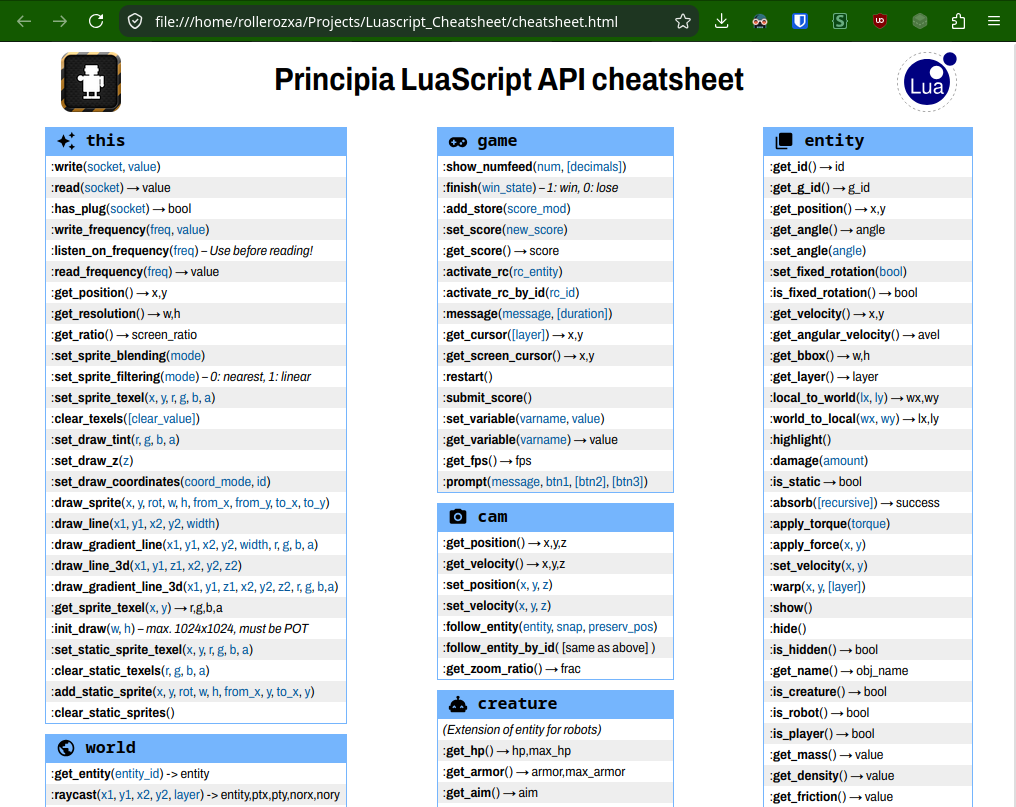This screenshot has width=1016, height=807.
Task: Click the globe icon beside 'world' header
Action: 66,748
